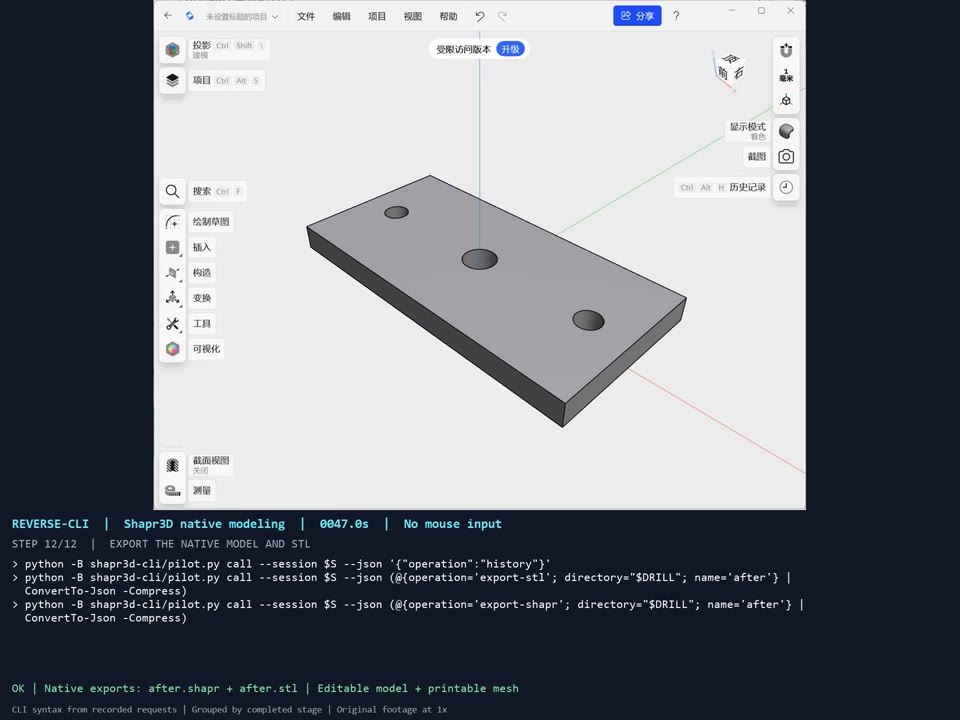
Task: Open the 项目 menu in menu bar
Action: click(377, 17)
